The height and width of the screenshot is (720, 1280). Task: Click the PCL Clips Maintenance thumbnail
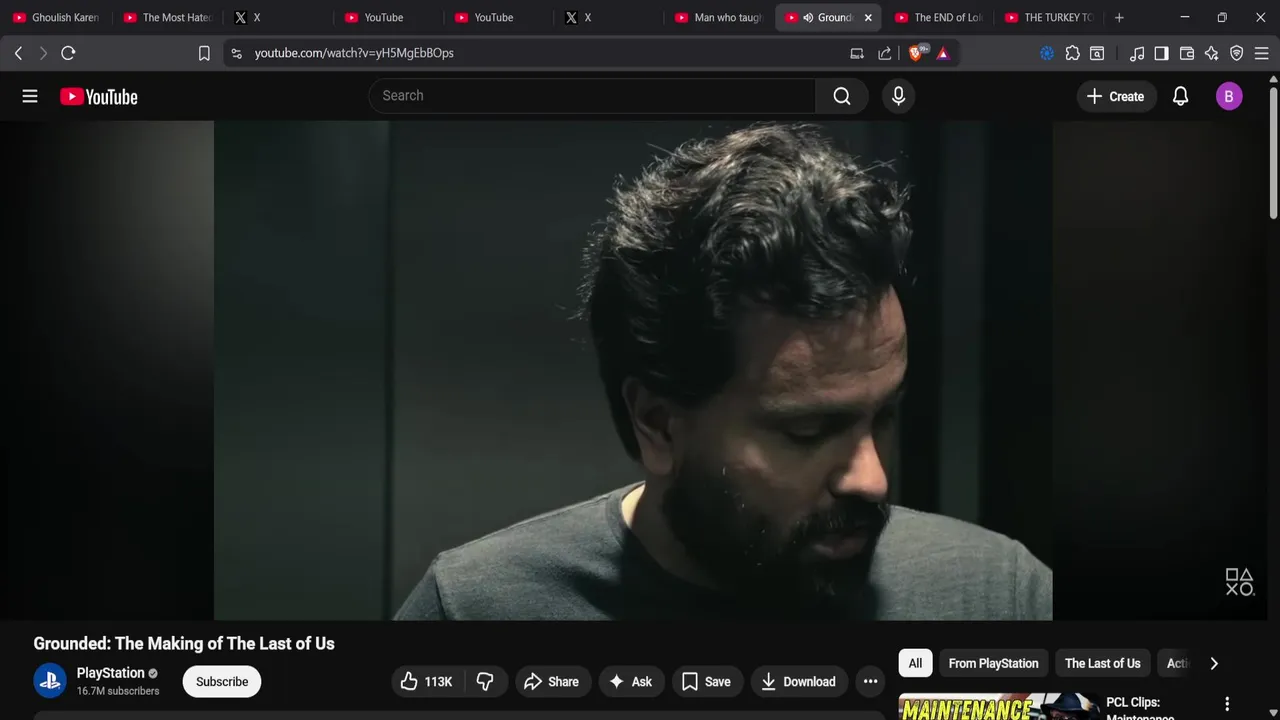click(999, 706)
